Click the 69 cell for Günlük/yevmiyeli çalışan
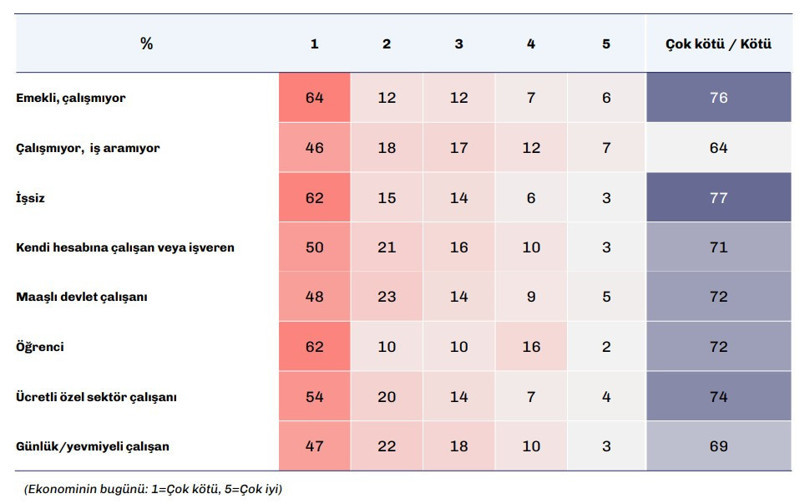The height and width of the screenshot is (504, 800). point(717,446)
